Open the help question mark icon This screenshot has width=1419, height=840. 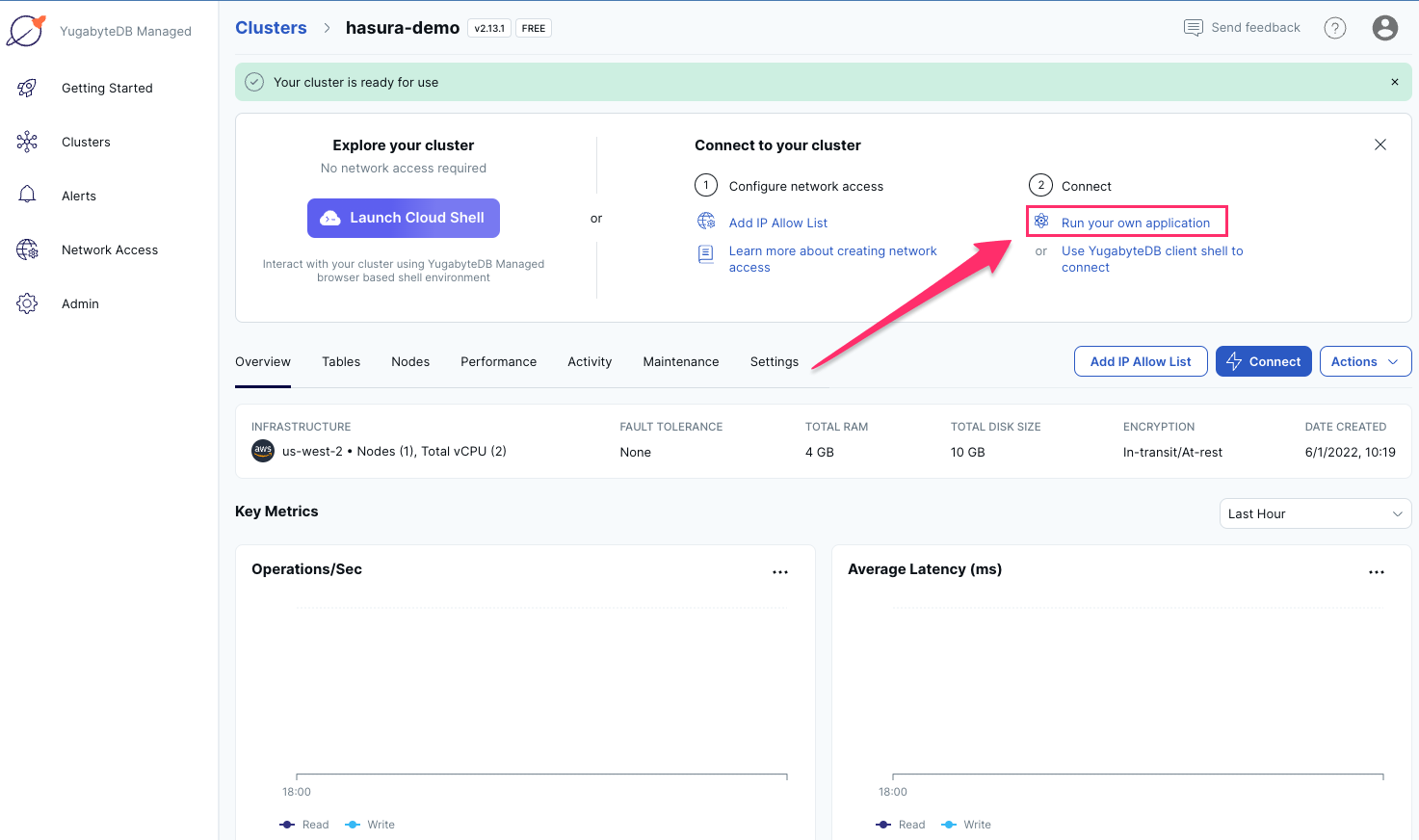coord(1335,28)
